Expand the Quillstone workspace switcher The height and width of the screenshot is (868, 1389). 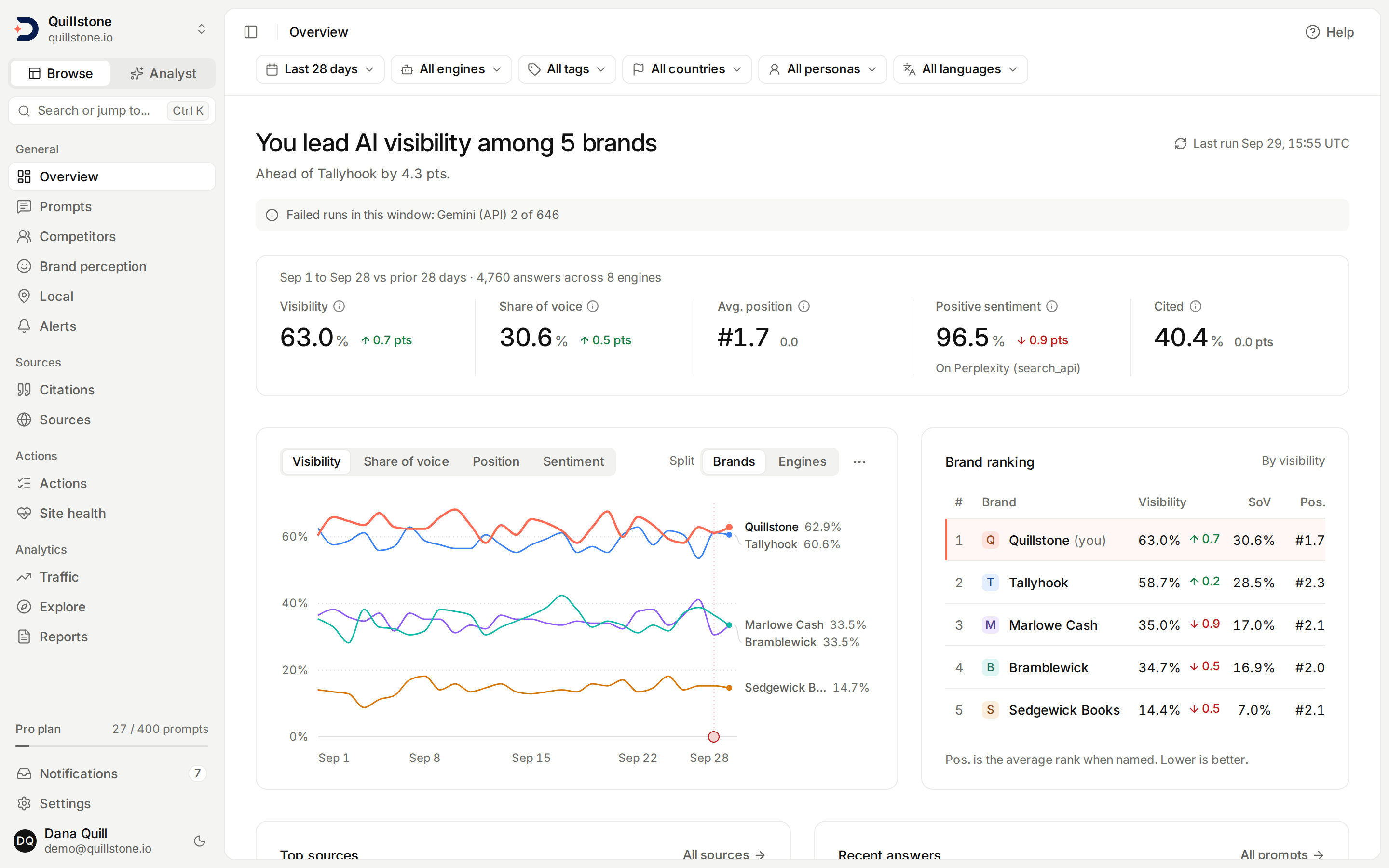[x=112, y=29]
